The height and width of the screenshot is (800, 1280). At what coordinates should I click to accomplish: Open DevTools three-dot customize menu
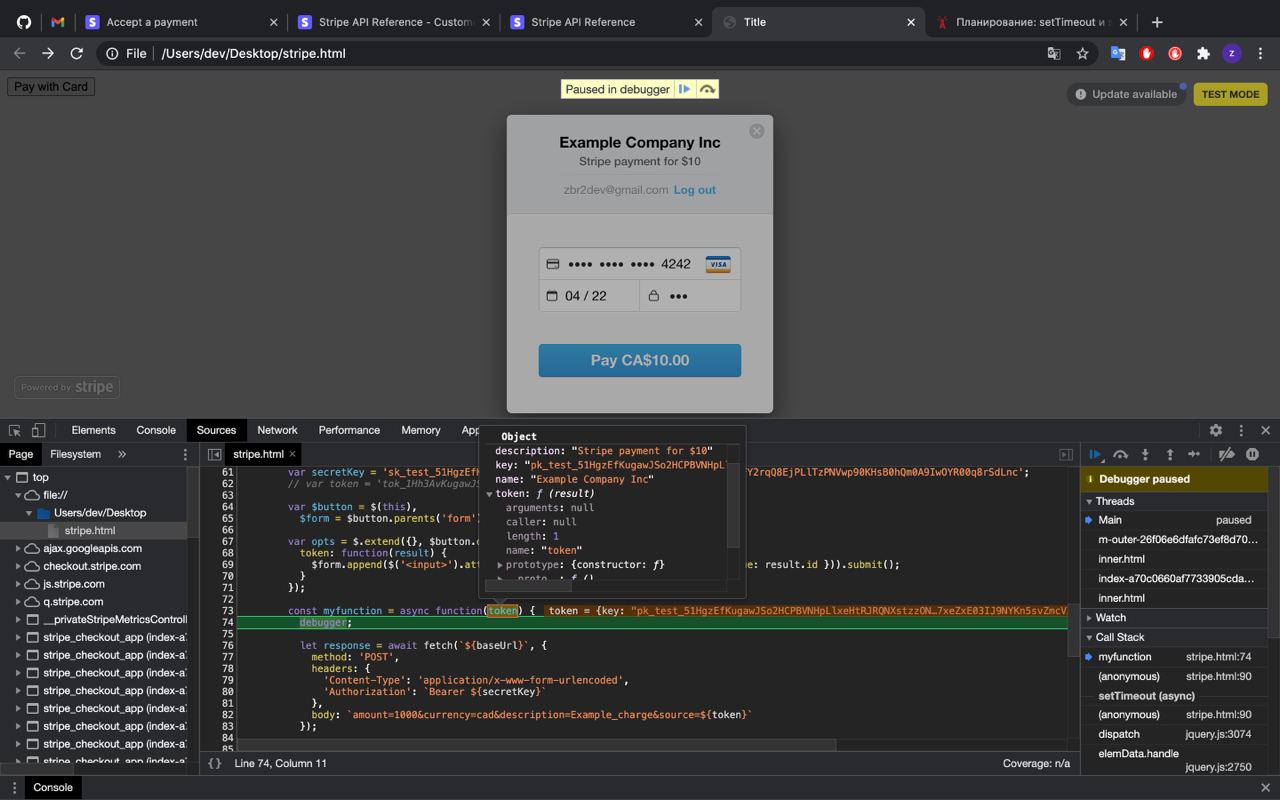coord(1241,430)
